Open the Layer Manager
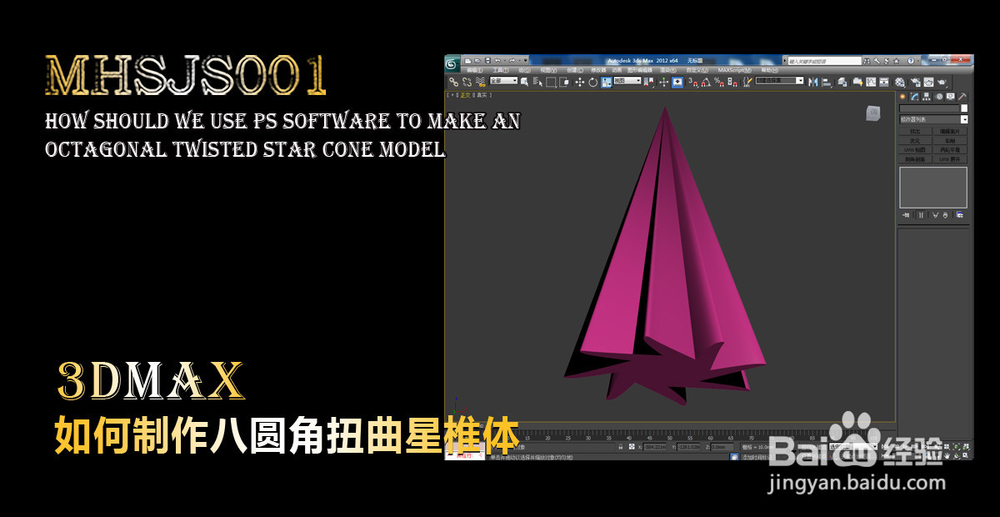1000x517 pixels. click(842, 82)
